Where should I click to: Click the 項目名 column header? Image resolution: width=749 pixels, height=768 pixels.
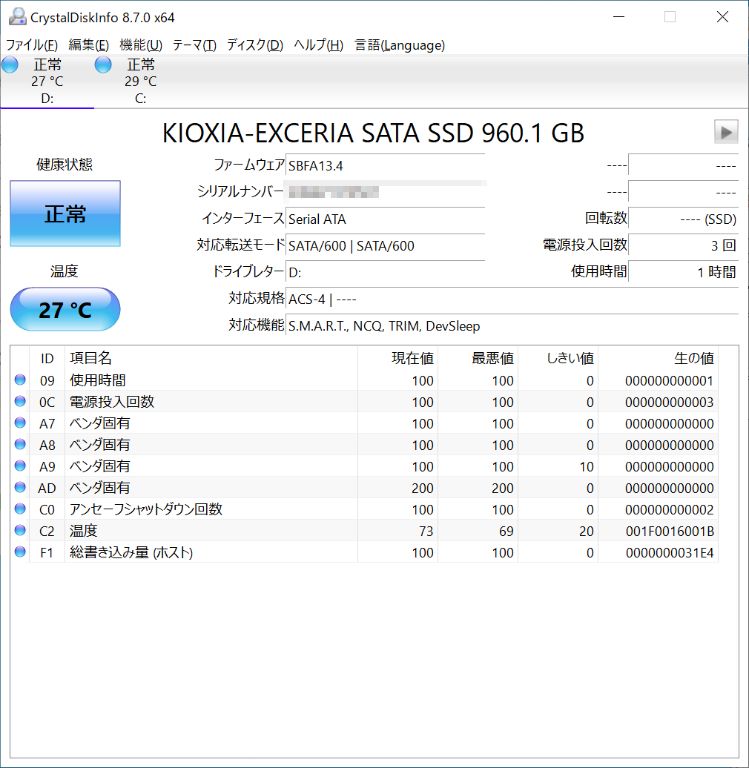(x=211, y=358)
